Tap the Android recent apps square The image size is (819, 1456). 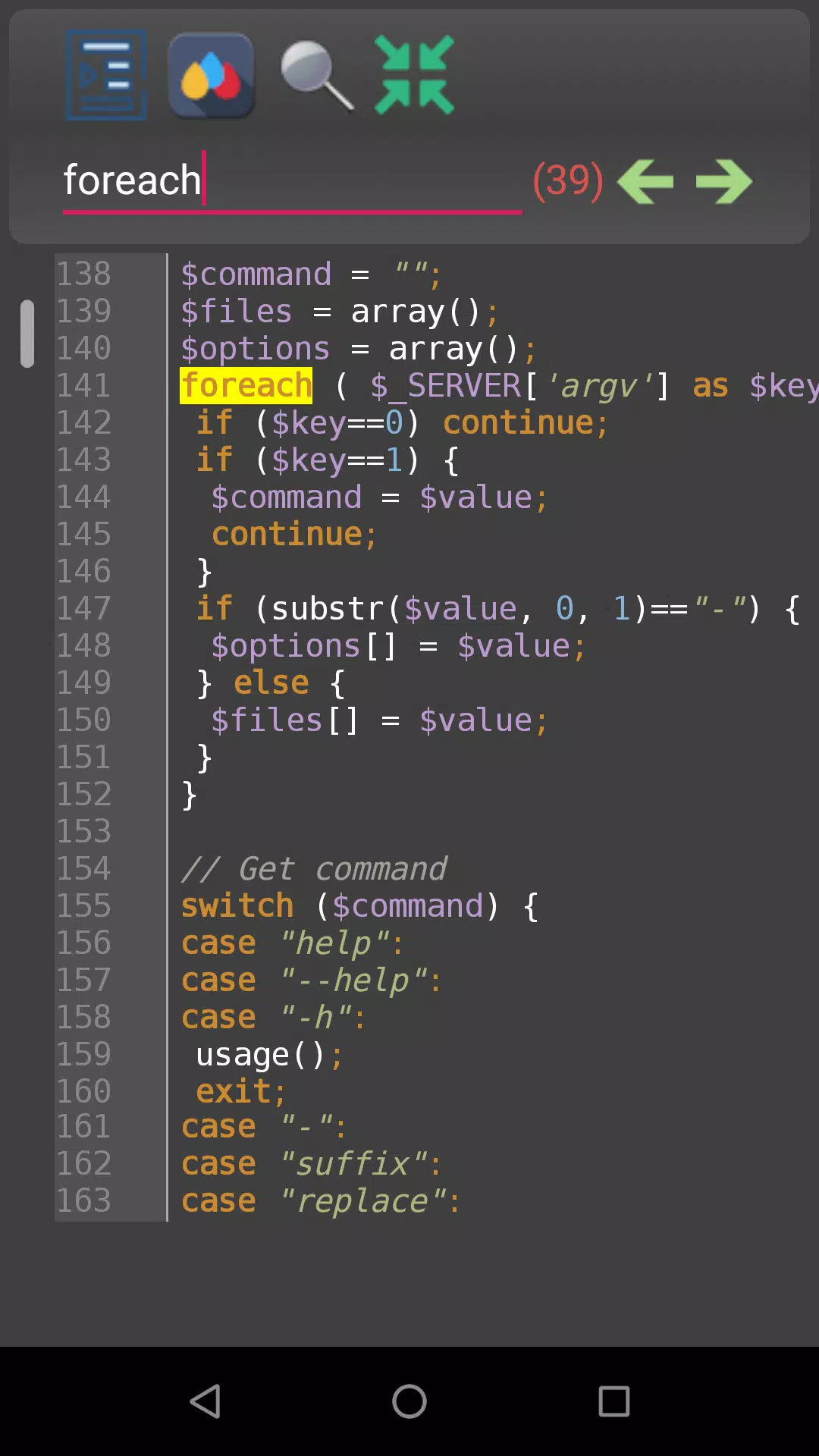614,1401
